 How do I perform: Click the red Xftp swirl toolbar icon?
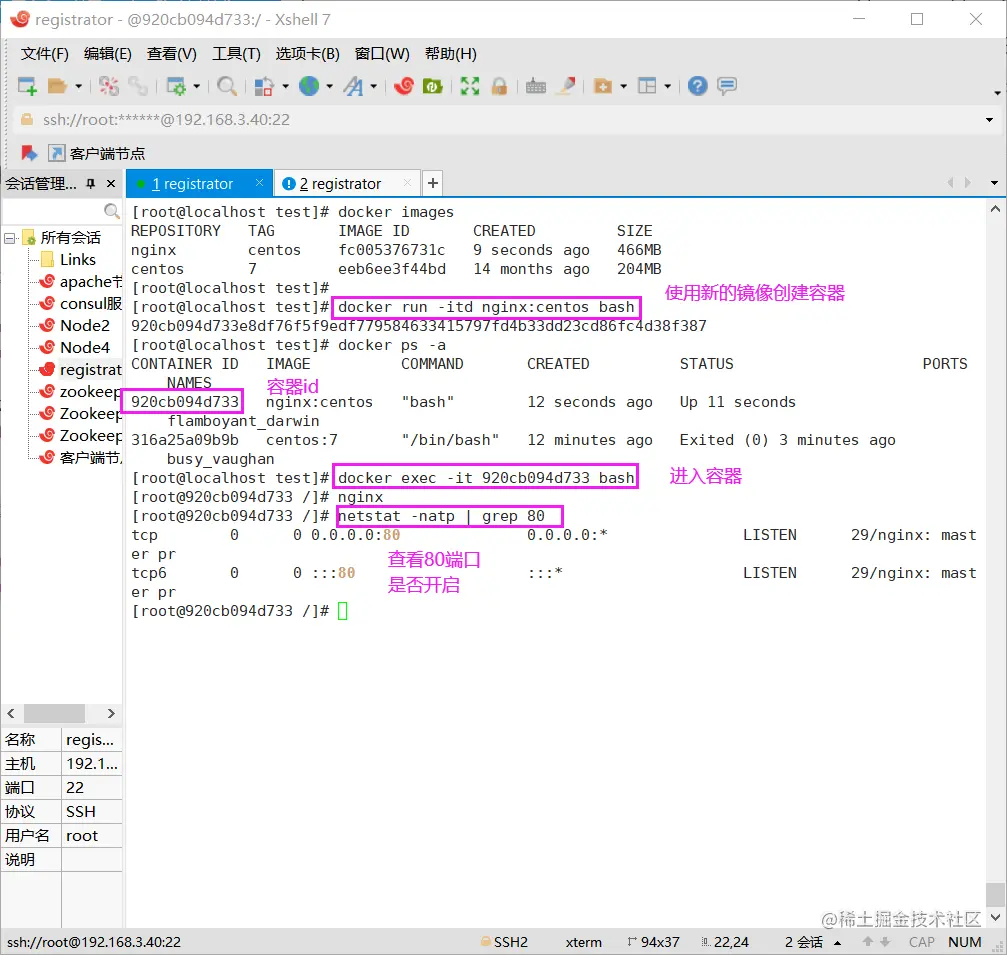(404, 86)
